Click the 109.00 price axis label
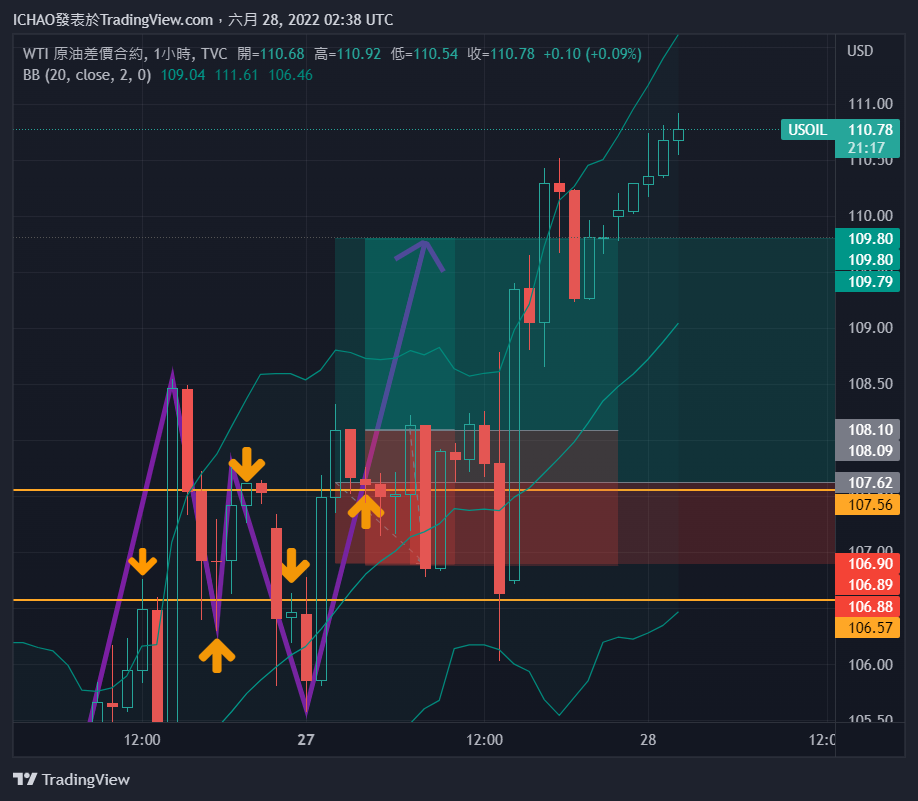Viewport: 918px width, 801px height. pyautogui.click(x=870, y=327)
